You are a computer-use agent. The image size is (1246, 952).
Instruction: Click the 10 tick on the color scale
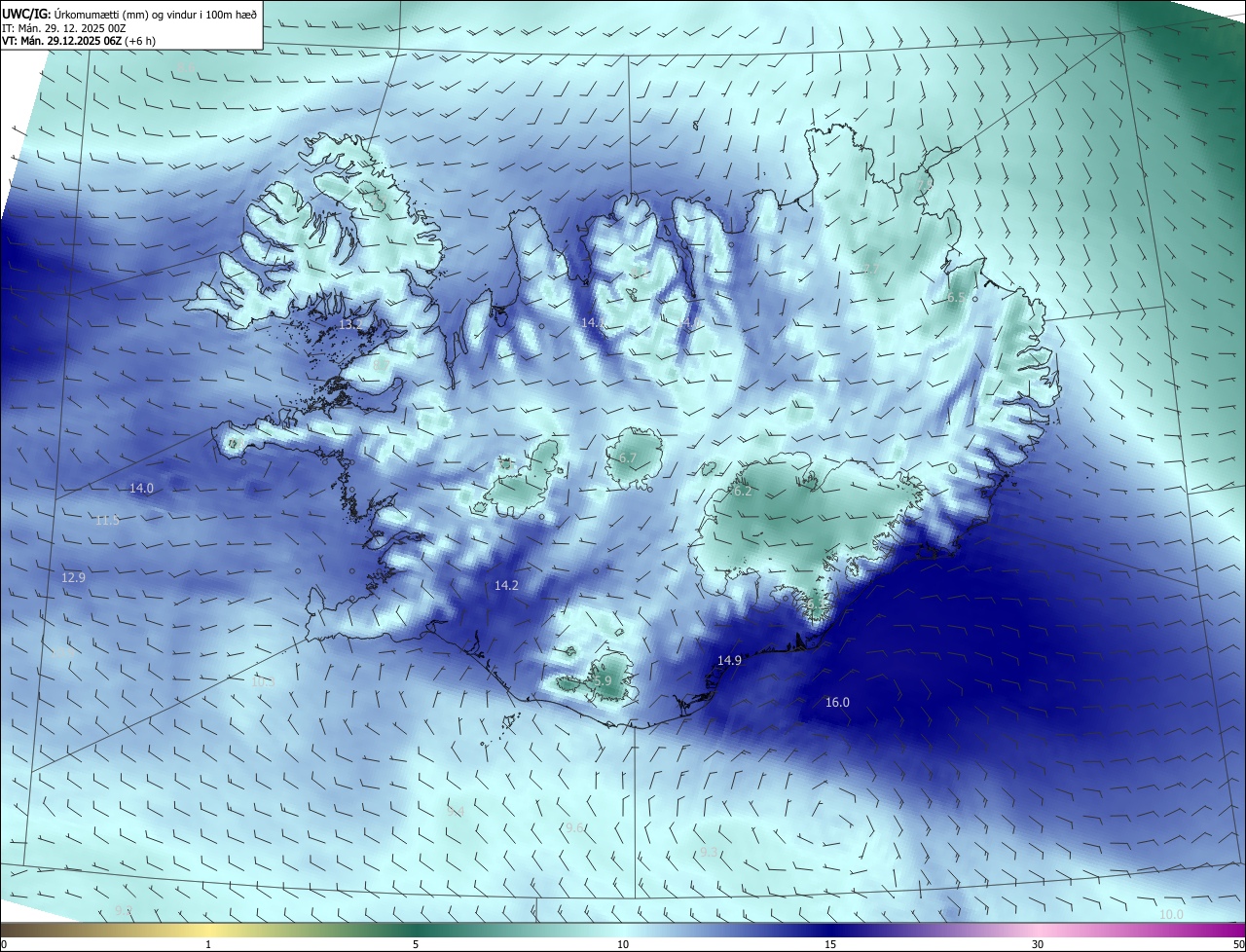(x=623, y=944)
